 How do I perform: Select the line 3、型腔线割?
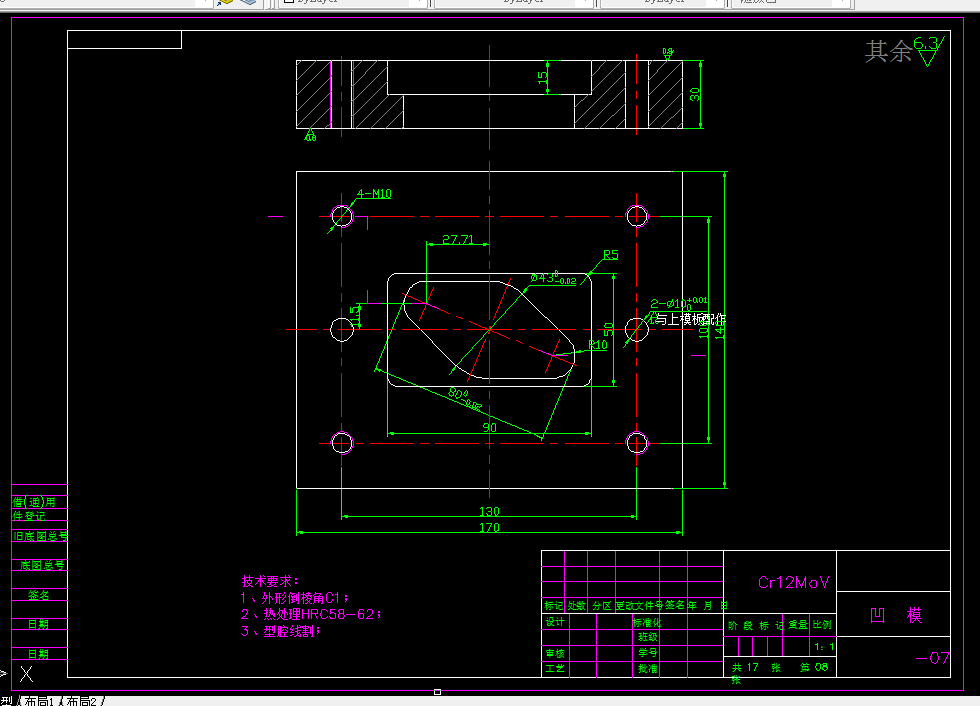click(281, 631)
